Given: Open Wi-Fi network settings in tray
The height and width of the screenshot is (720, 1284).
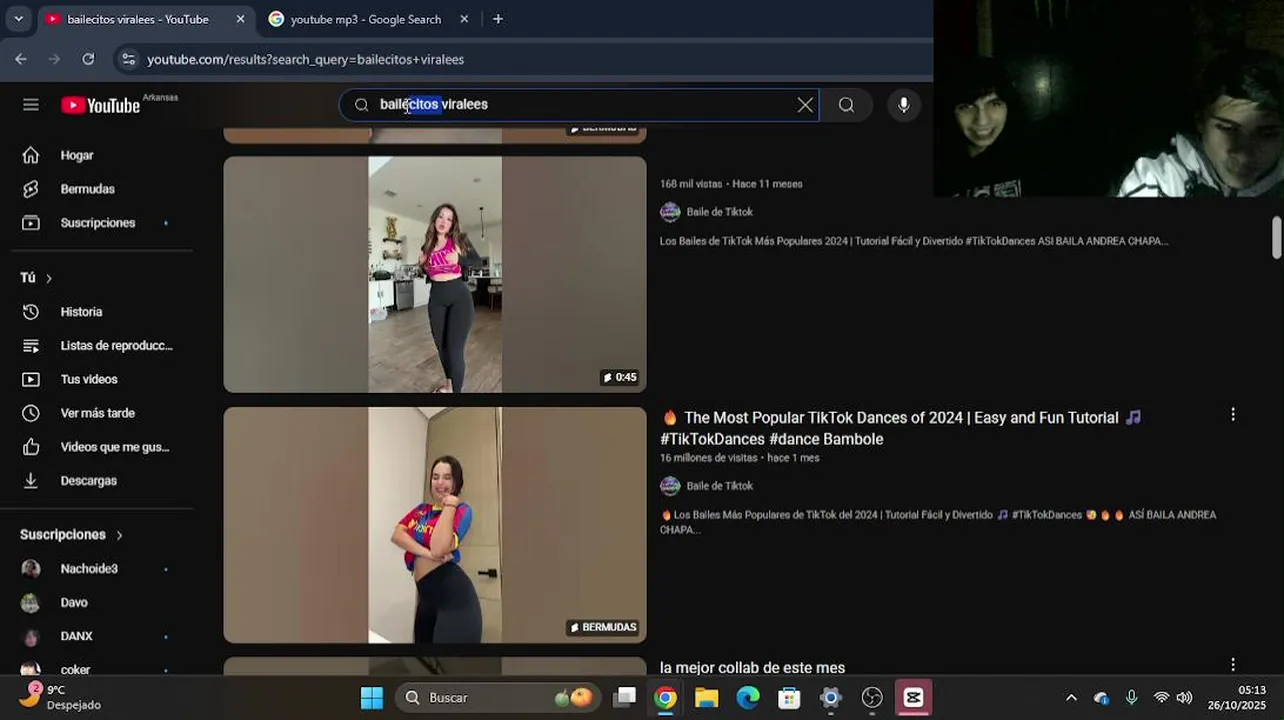Looking at the screenshot, I should click(x=1161, y=698).
